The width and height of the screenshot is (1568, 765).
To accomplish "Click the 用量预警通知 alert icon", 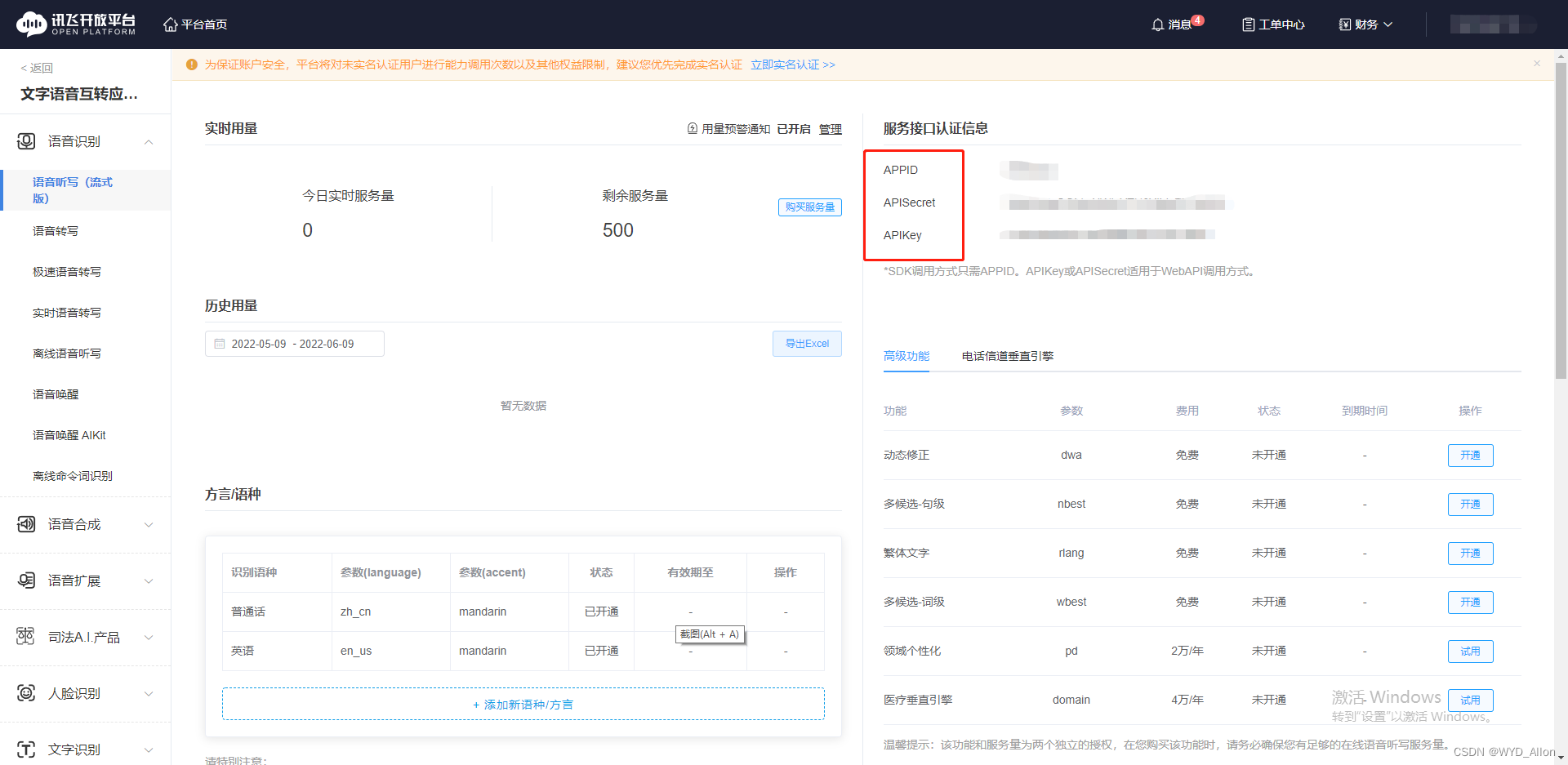I will pos(693,128).
